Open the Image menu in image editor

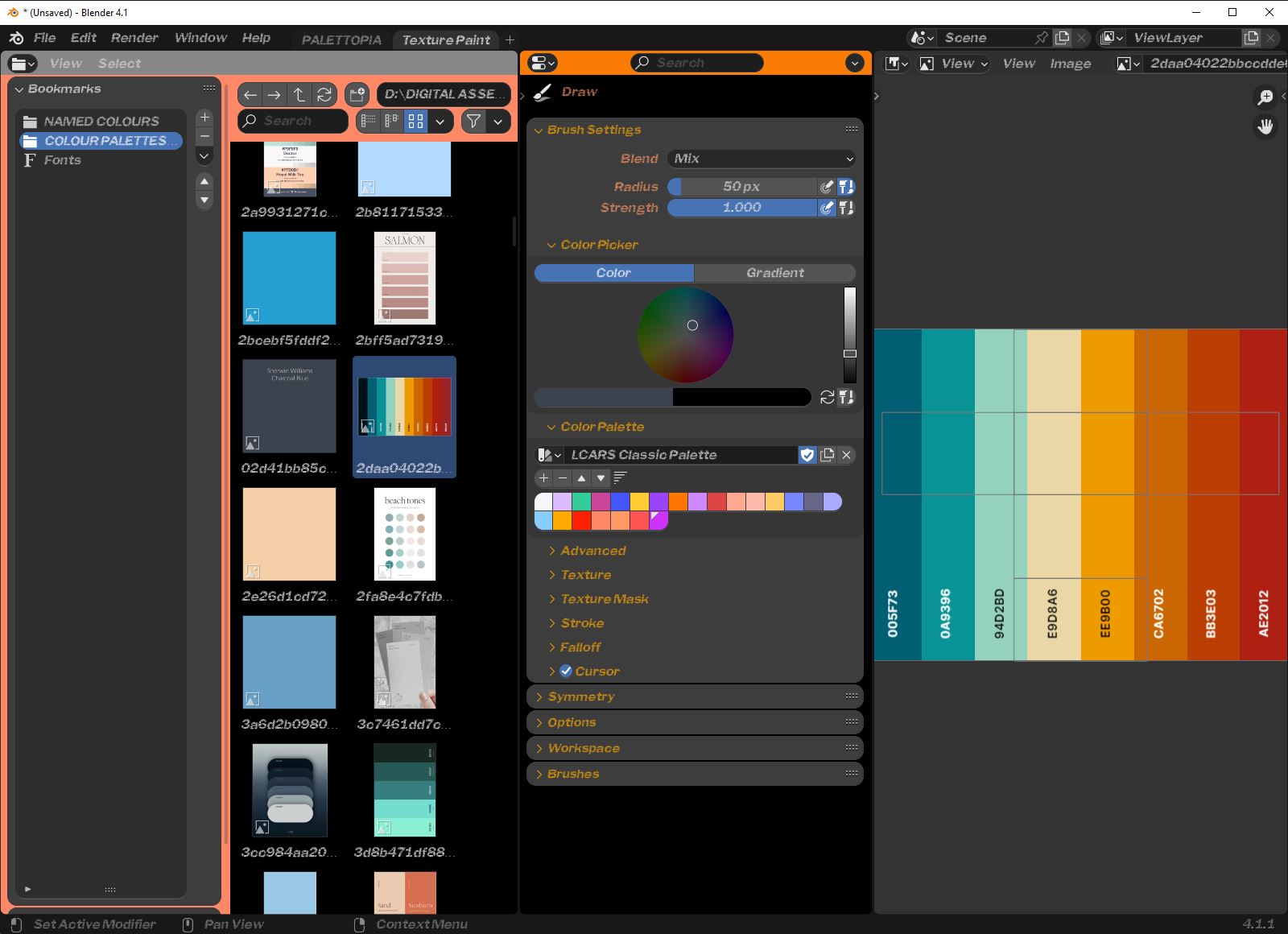1071,64
